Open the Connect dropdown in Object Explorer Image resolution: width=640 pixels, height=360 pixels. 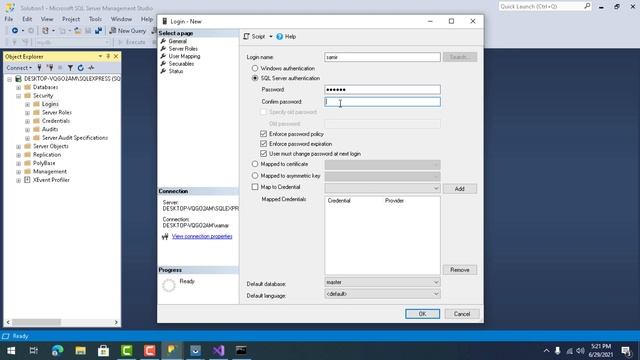click(19, 68)
